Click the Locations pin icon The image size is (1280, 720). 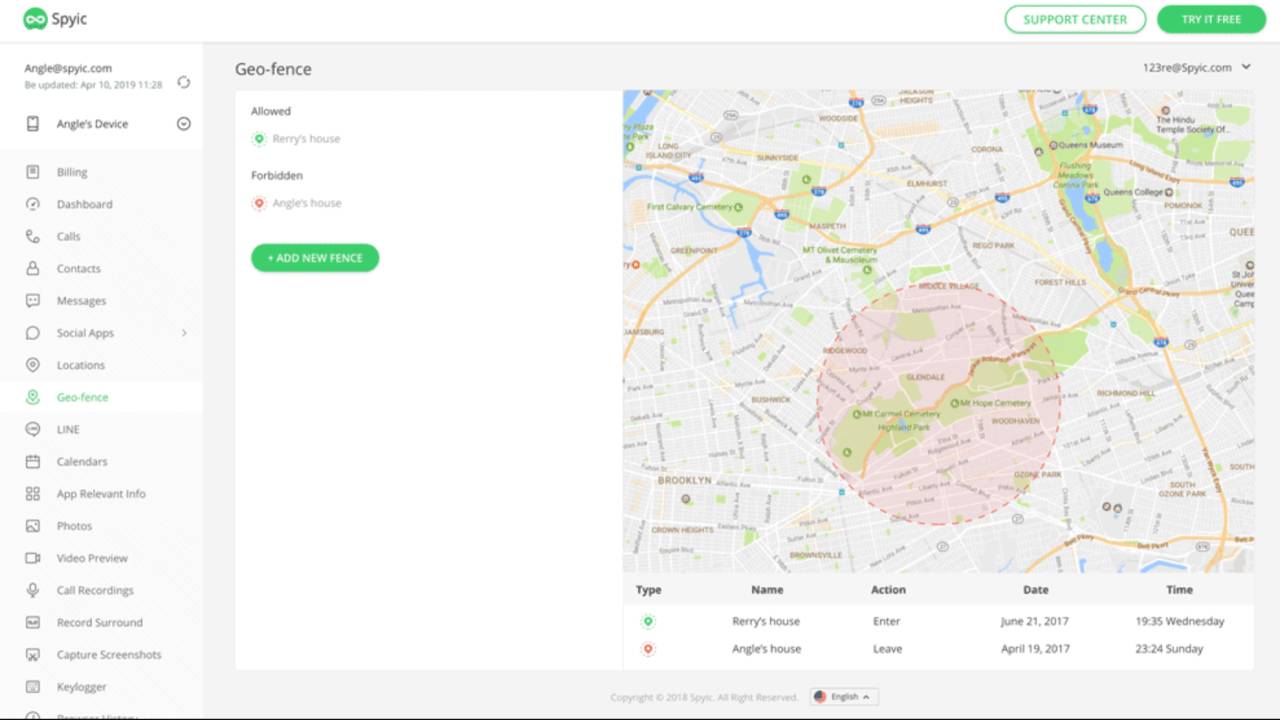click(x=33, y=365)
